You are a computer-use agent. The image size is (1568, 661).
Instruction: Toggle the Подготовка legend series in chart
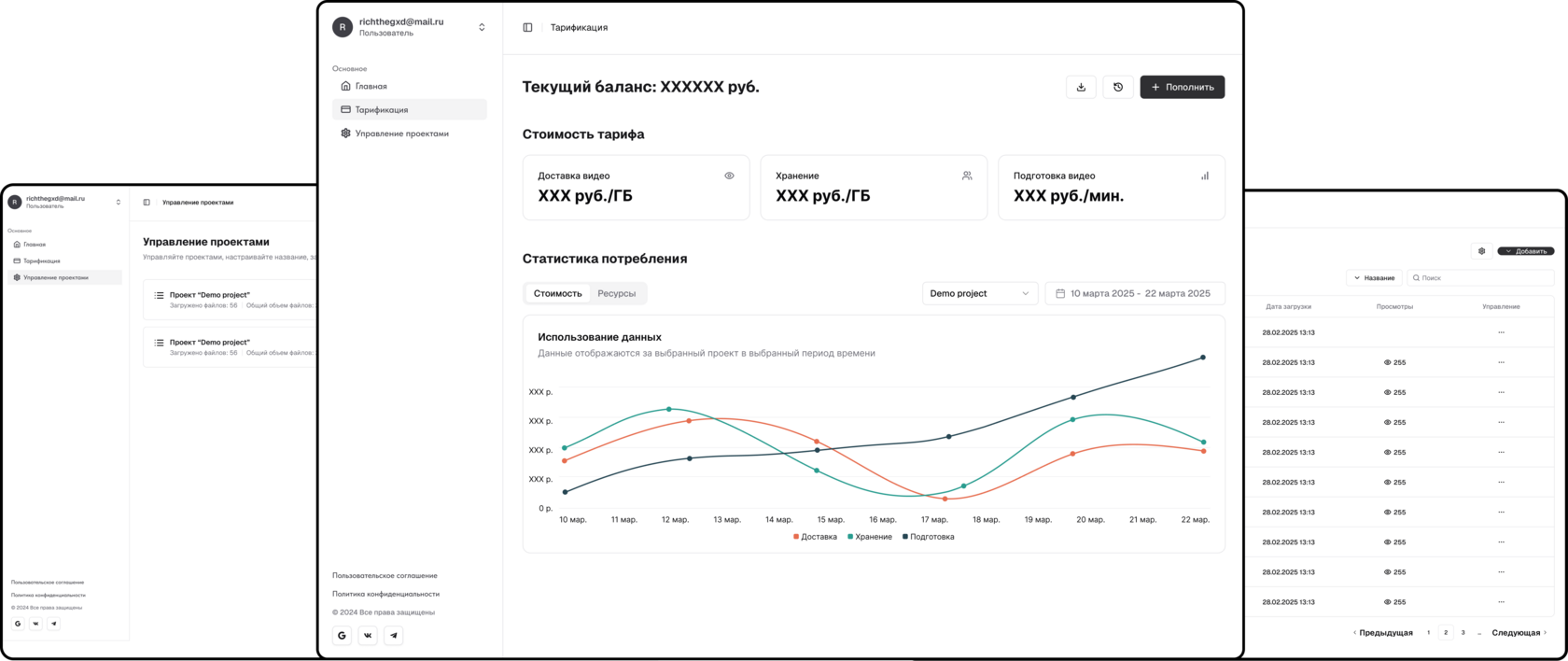[x=929, y=537]
